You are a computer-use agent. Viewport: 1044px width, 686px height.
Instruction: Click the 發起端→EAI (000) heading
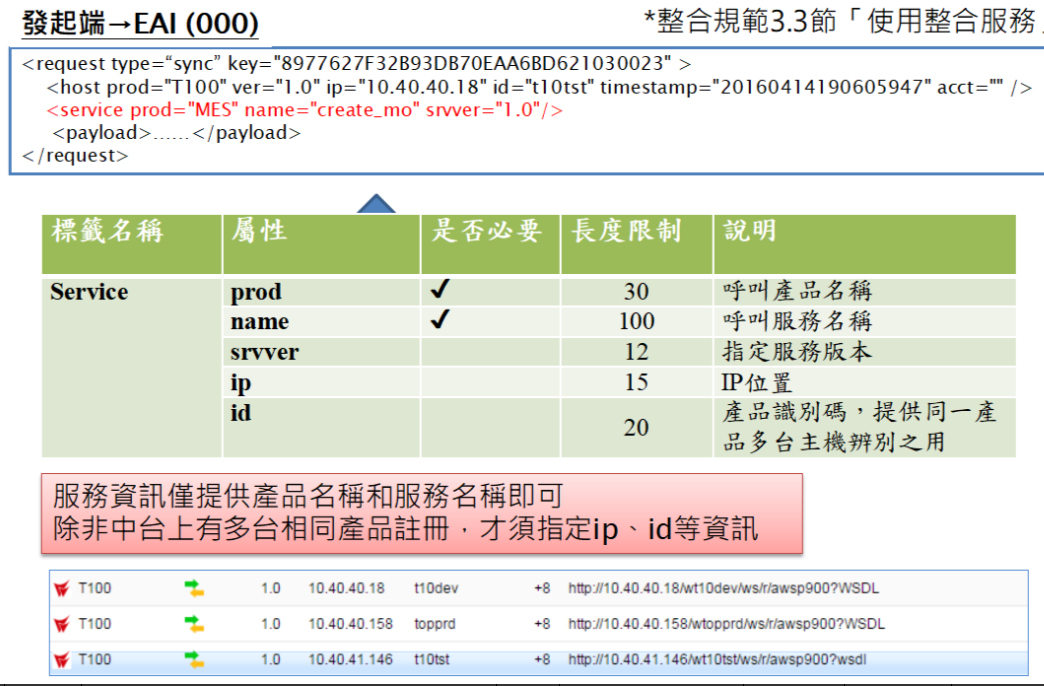pyautogui.click(x=140, y=22)
